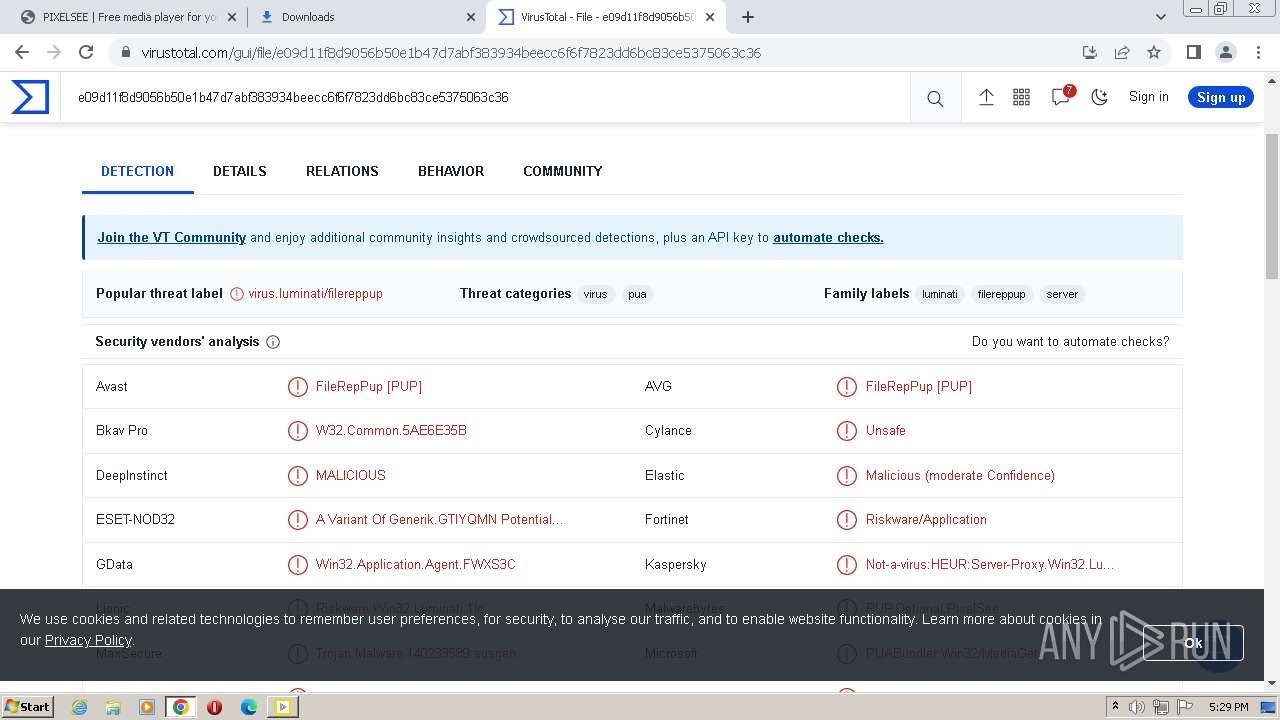Image resolution: width=1280 pixels, height=720 pixels.
Task: Click Fortinet Riskware alert icon
Action: click(847, 520)
